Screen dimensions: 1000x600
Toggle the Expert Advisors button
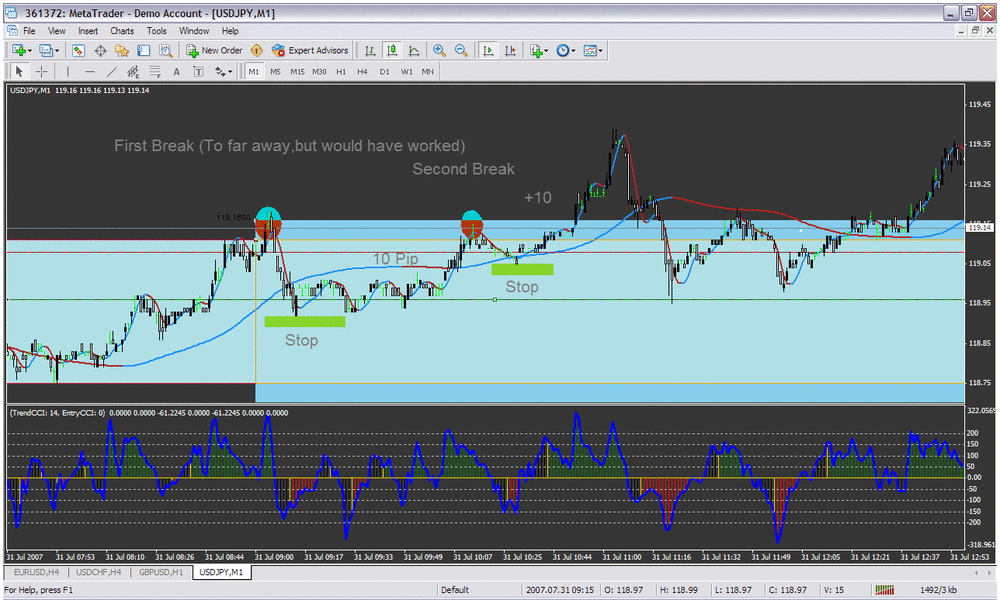click(310, 50)
